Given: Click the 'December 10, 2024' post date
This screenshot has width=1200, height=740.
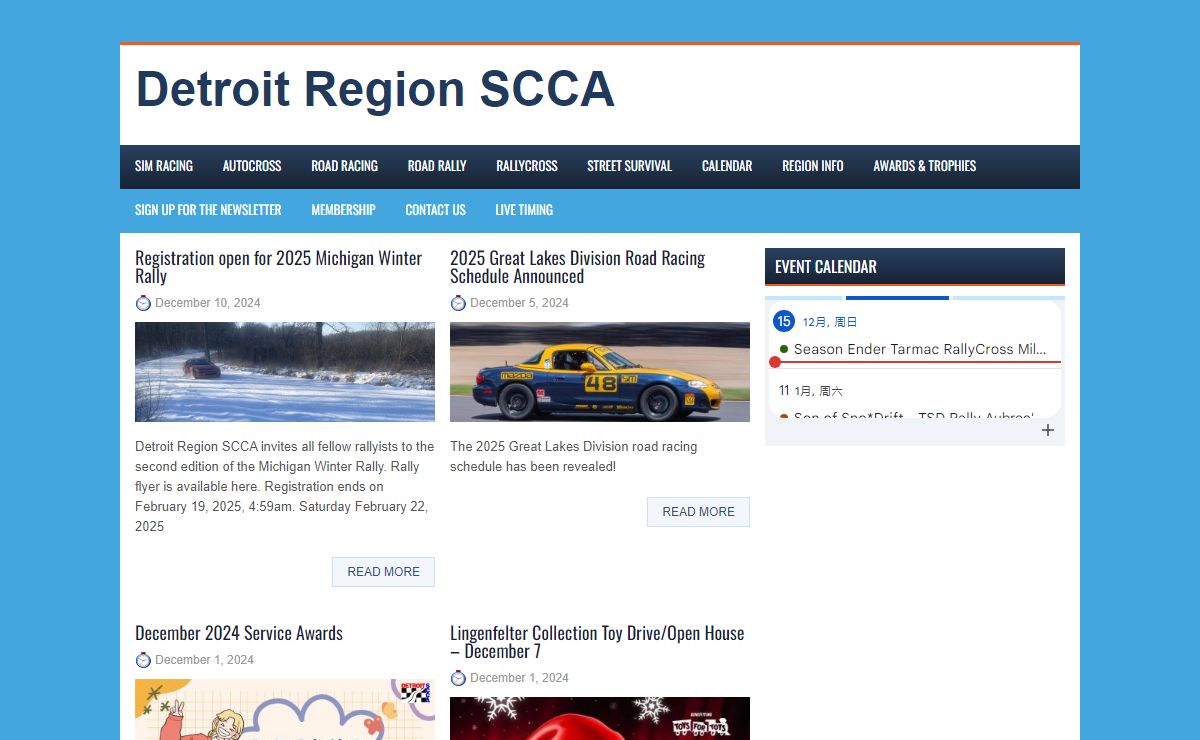Looking at the screenshot, I should pos(208,303).
